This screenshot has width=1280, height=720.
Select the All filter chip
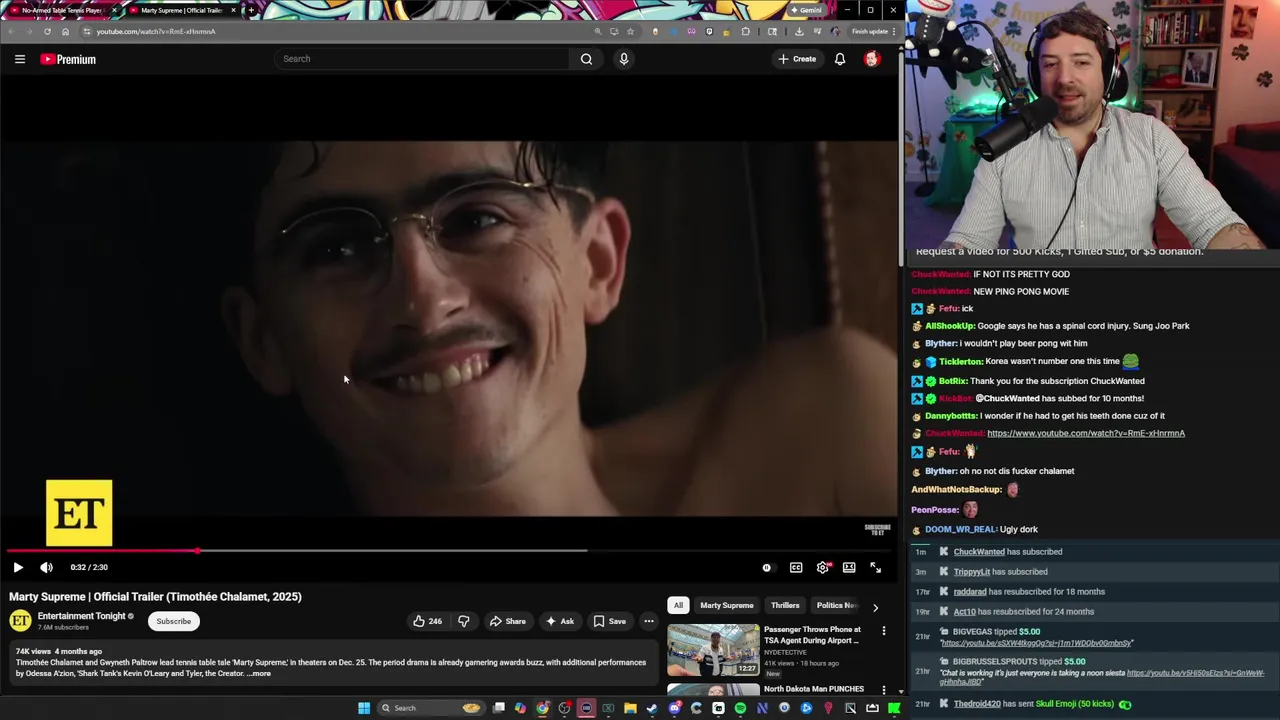tap(678, 605)
